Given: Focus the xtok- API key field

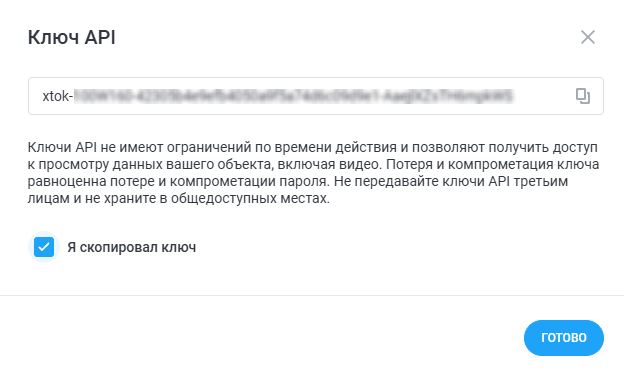Looking at the screenshot, I should (x=316, y=96).
